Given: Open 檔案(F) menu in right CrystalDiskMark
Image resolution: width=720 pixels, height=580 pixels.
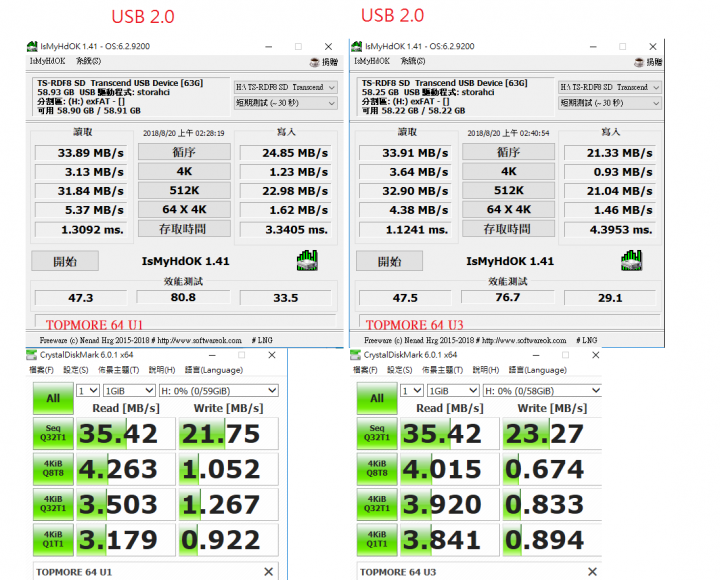Looking at the screenshot, I should pyautogui.click(x=366, y=370).
